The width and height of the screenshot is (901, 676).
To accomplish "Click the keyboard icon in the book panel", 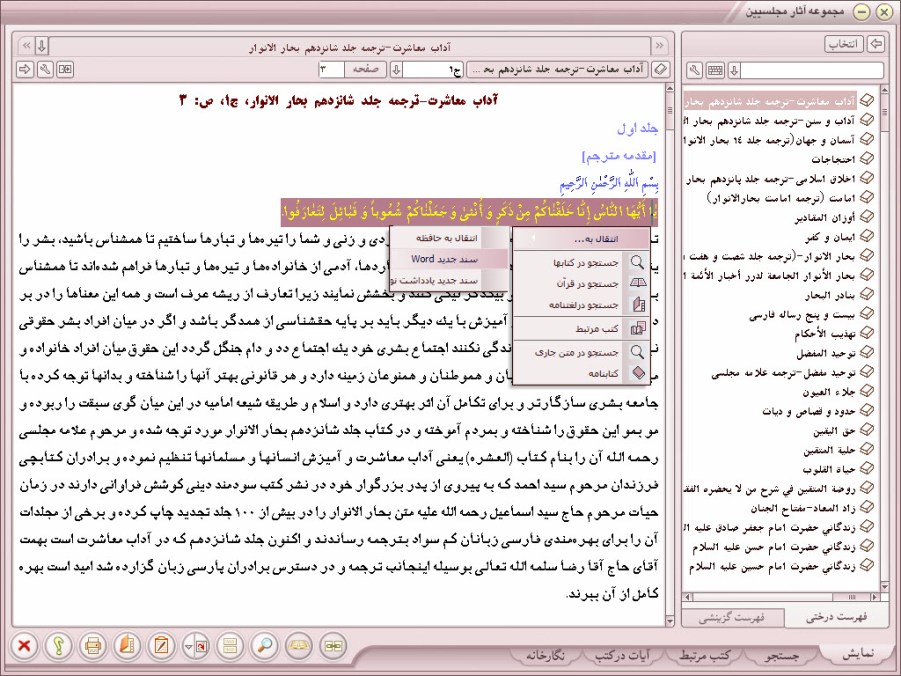I will point(715,71).
